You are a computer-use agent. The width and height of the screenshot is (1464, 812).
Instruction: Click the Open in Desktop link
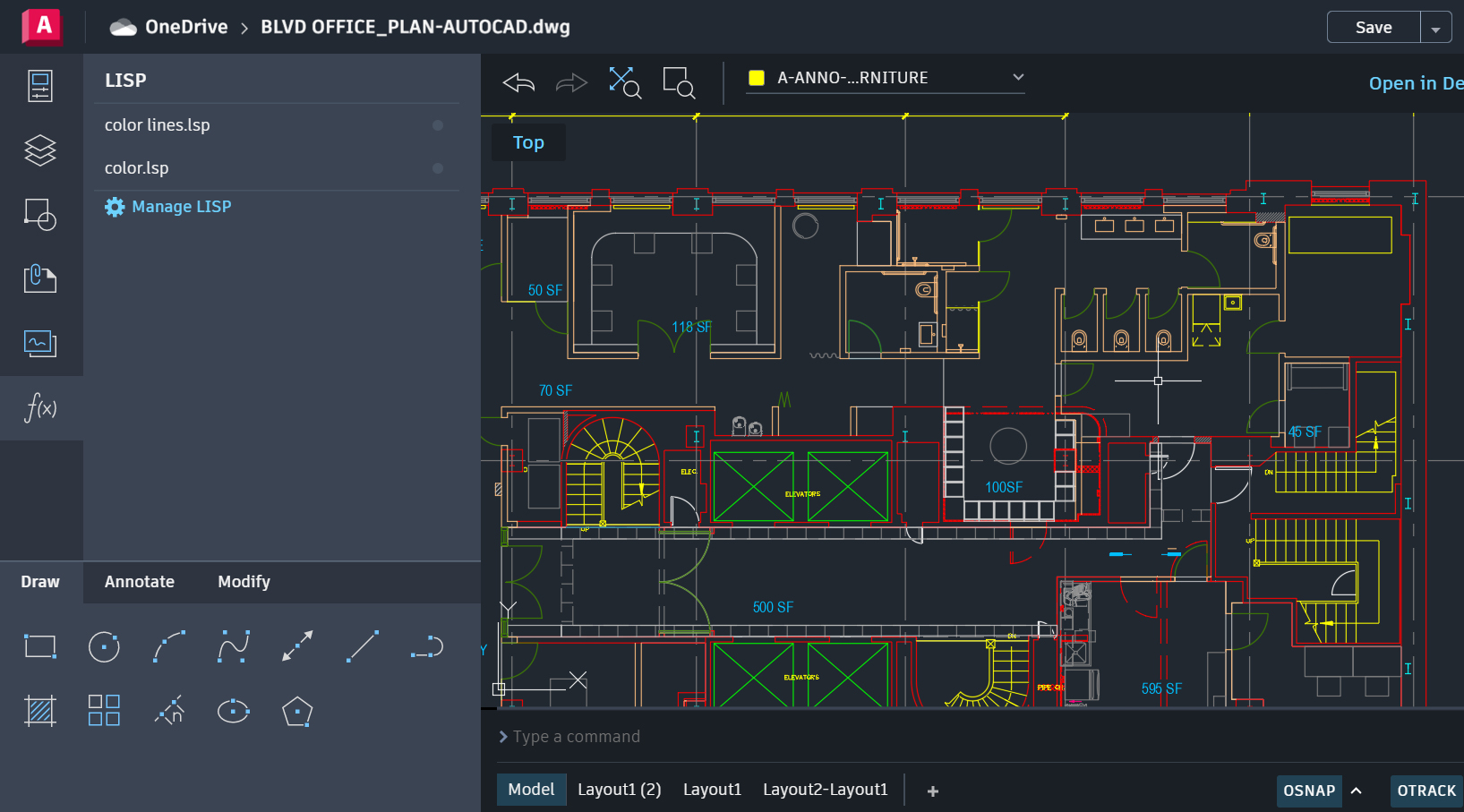1415,82
